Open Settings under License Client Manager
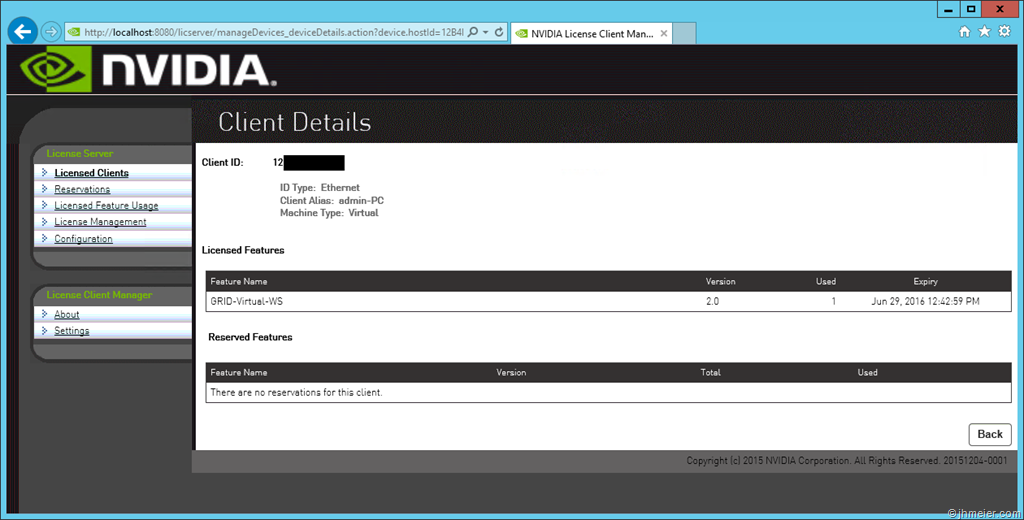This screenshot has width=1024, height=520. (x=71, y=331)
